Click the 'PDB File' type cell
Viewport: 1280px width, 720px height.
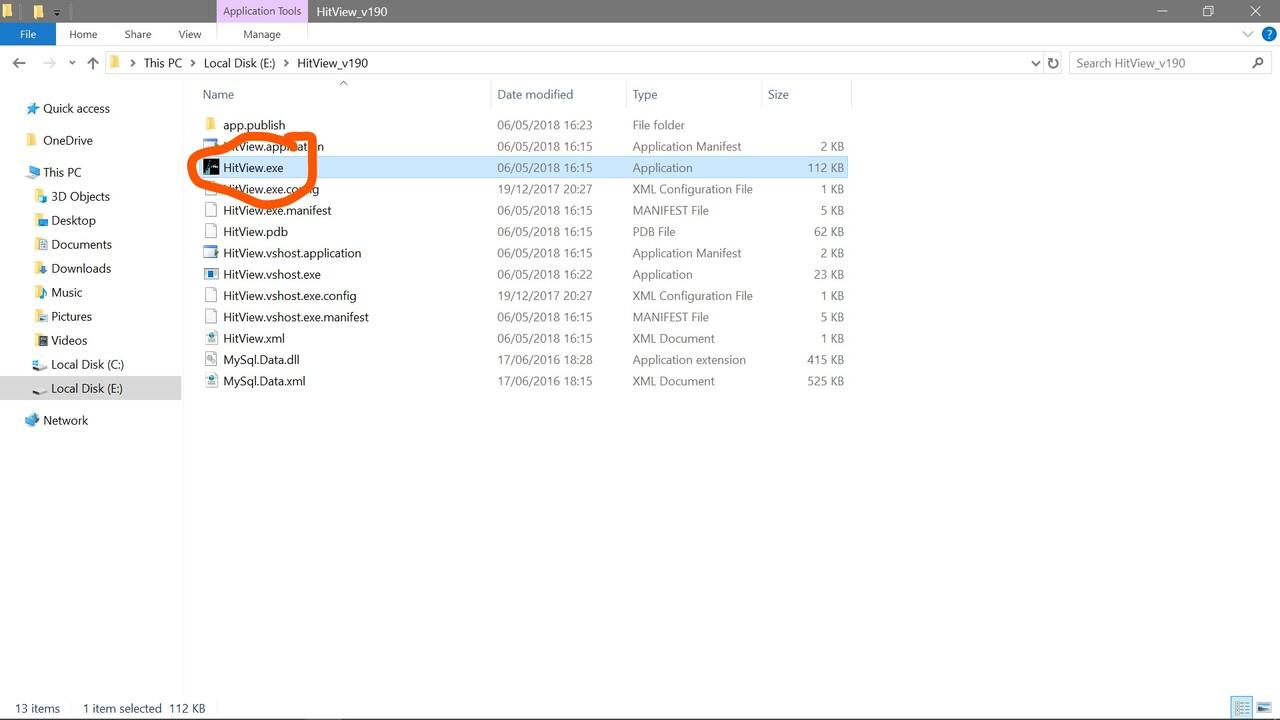pyautogui.click(x=654, y=232)
